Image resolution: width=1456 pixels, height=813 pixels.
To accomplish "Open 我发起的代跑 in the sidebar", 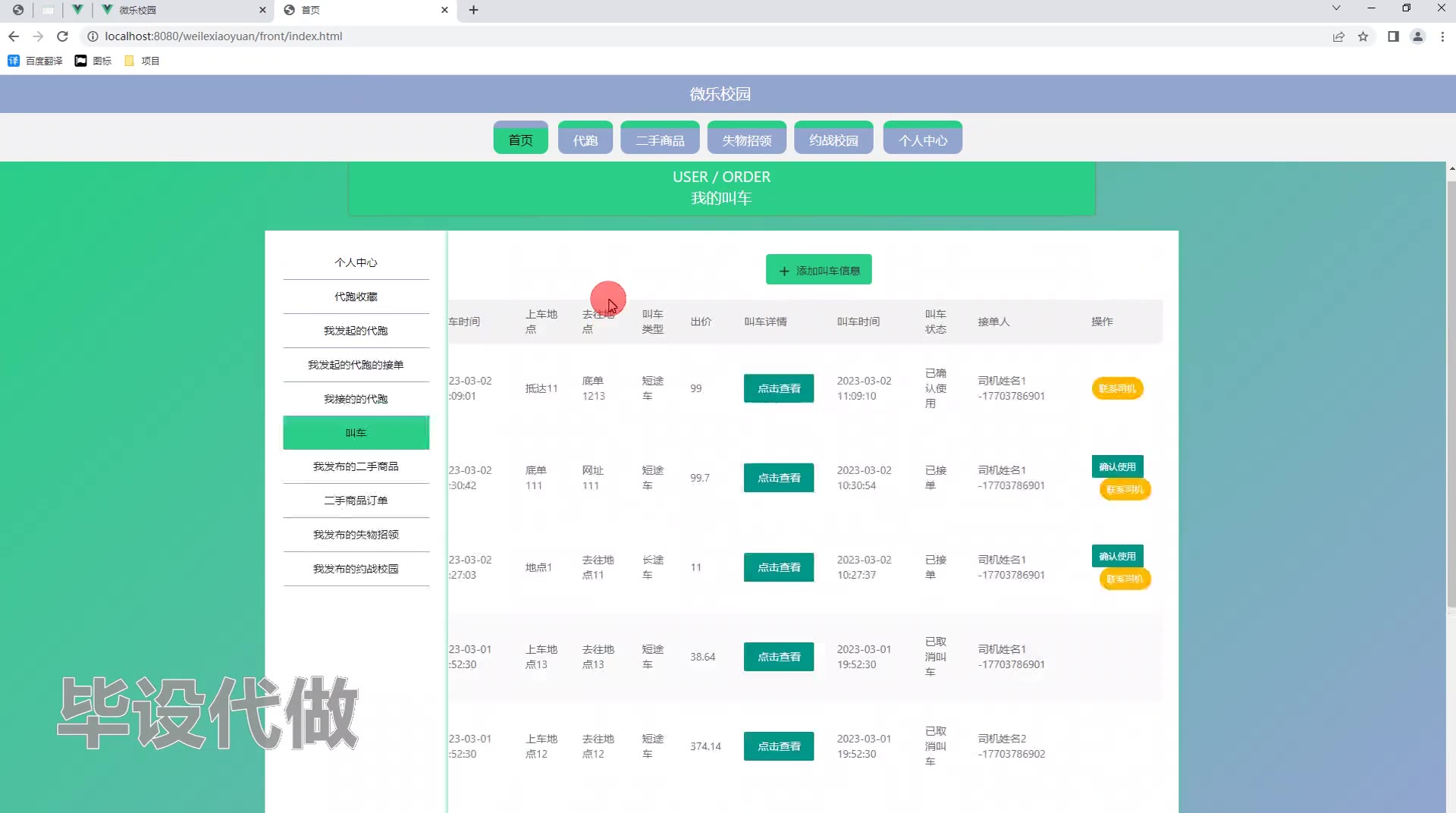I will (356, 331).
